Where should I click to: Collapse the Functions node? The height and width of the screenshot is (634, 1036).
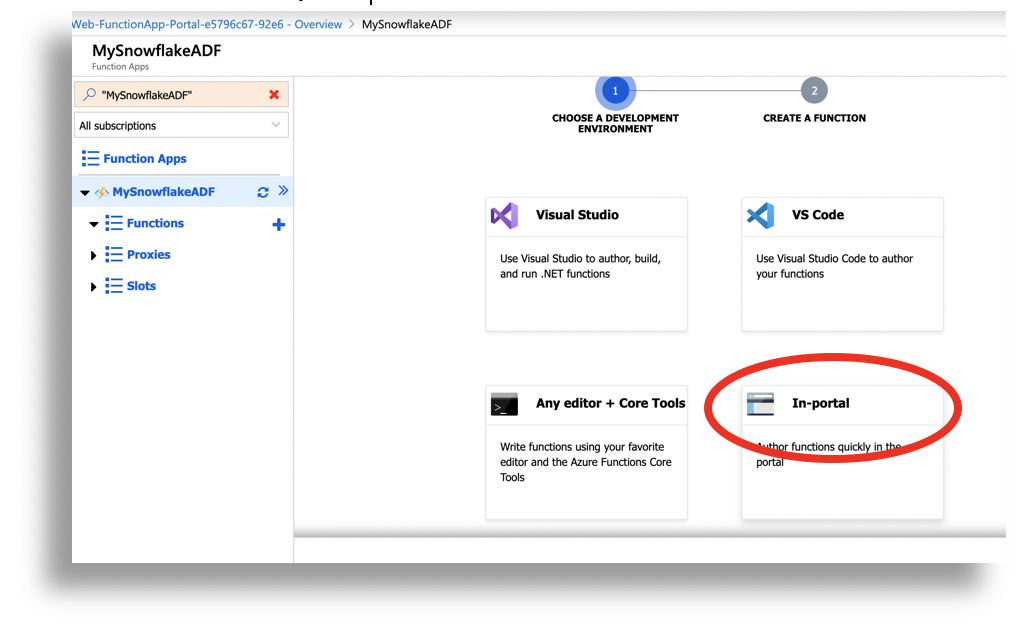coord(94,225)
